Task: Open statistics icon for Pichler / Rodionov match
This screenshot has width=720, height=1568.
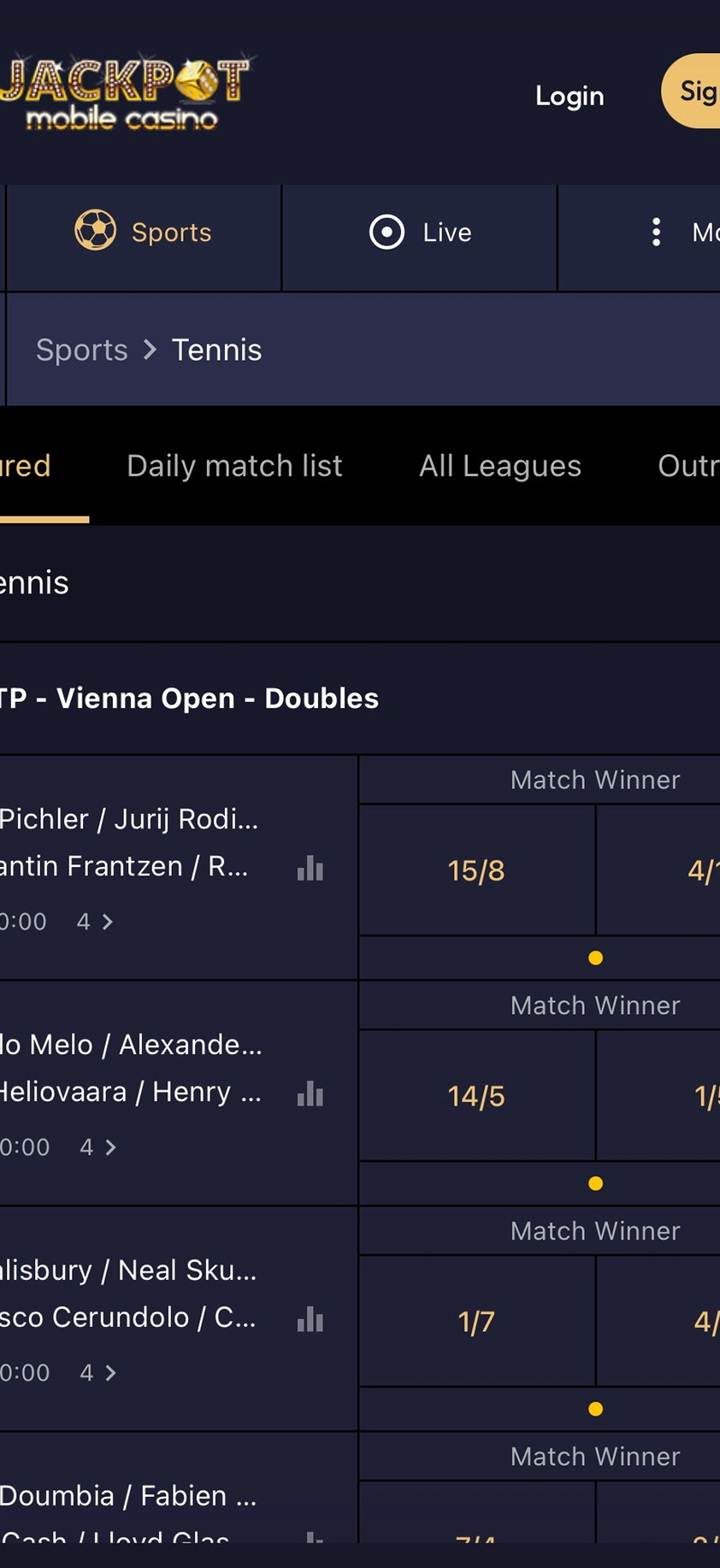Action: click(310, 869)
